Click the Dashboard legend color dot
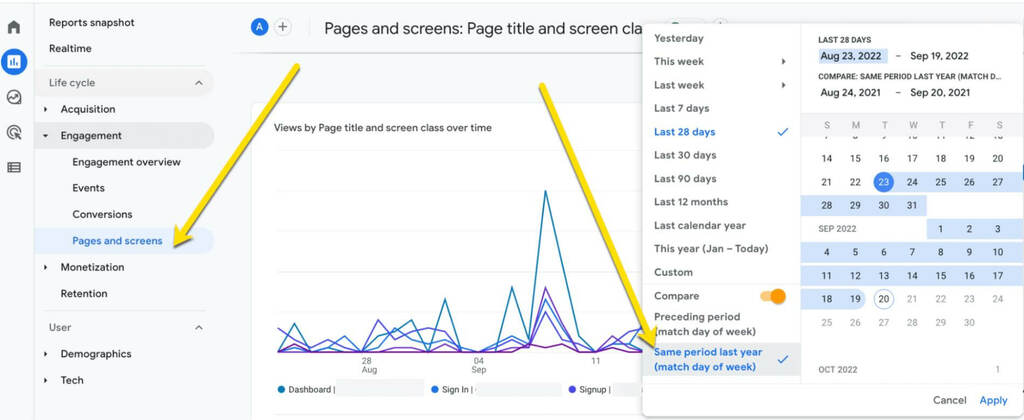The height and width of the screenshot is (420, 1024). (282, 389)
